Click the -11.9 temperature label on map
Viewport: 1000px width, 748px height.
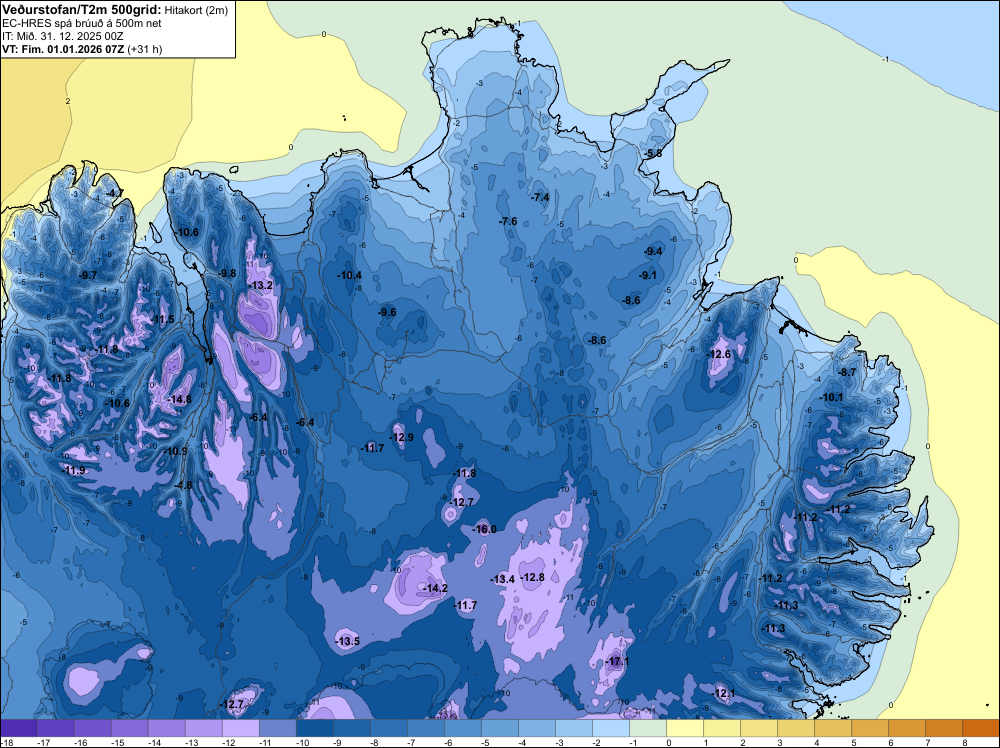(74, 471)
